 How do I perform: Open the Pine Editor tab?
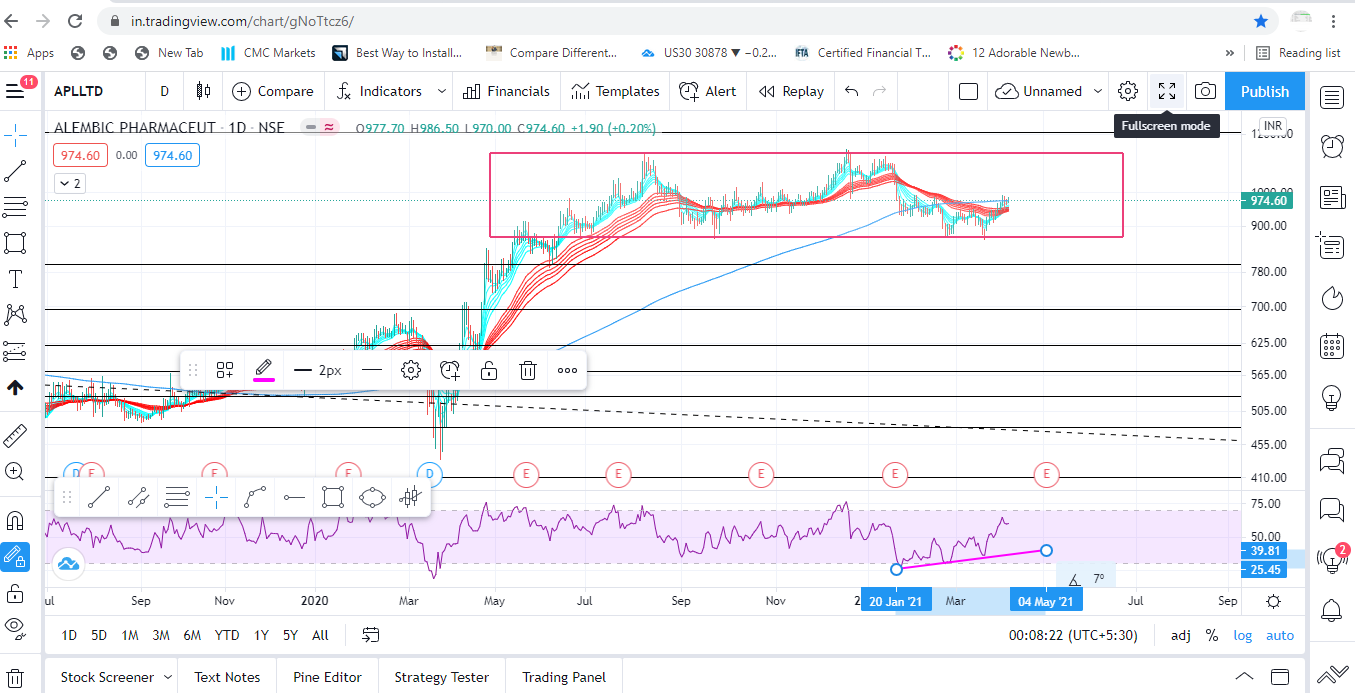tap(327, 677)
